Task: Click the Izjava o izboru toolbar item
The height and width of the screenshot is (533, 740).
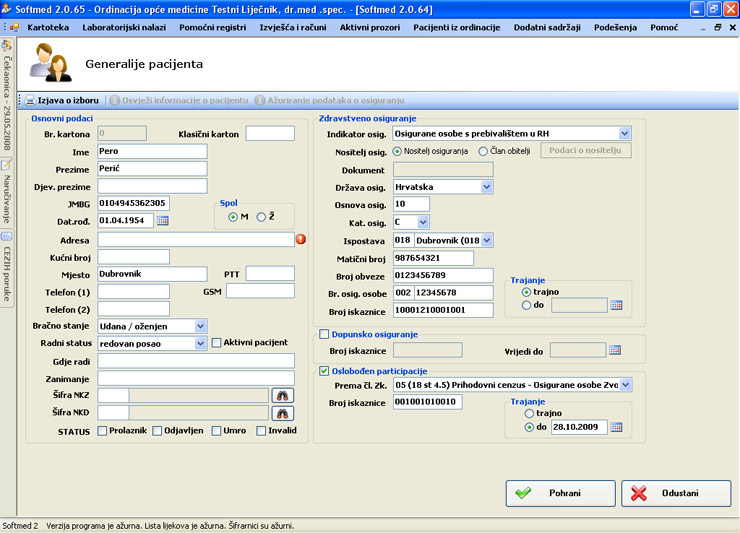Action: [62, 101]
